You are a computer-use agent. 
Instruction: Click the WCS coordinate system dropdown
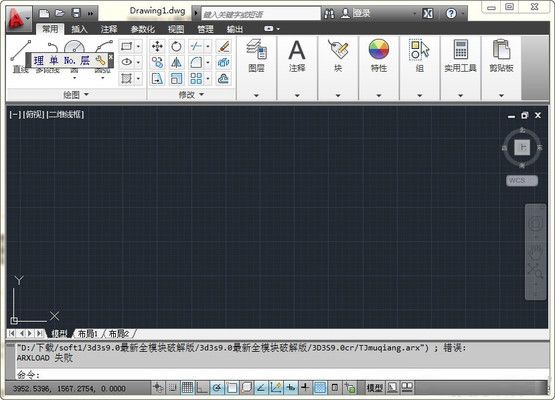pos(522,181)
